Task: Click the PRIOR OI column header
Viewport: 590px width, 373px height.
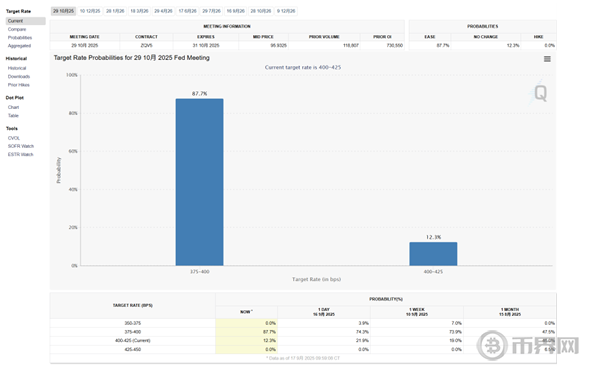Action: tap(382, 37)
